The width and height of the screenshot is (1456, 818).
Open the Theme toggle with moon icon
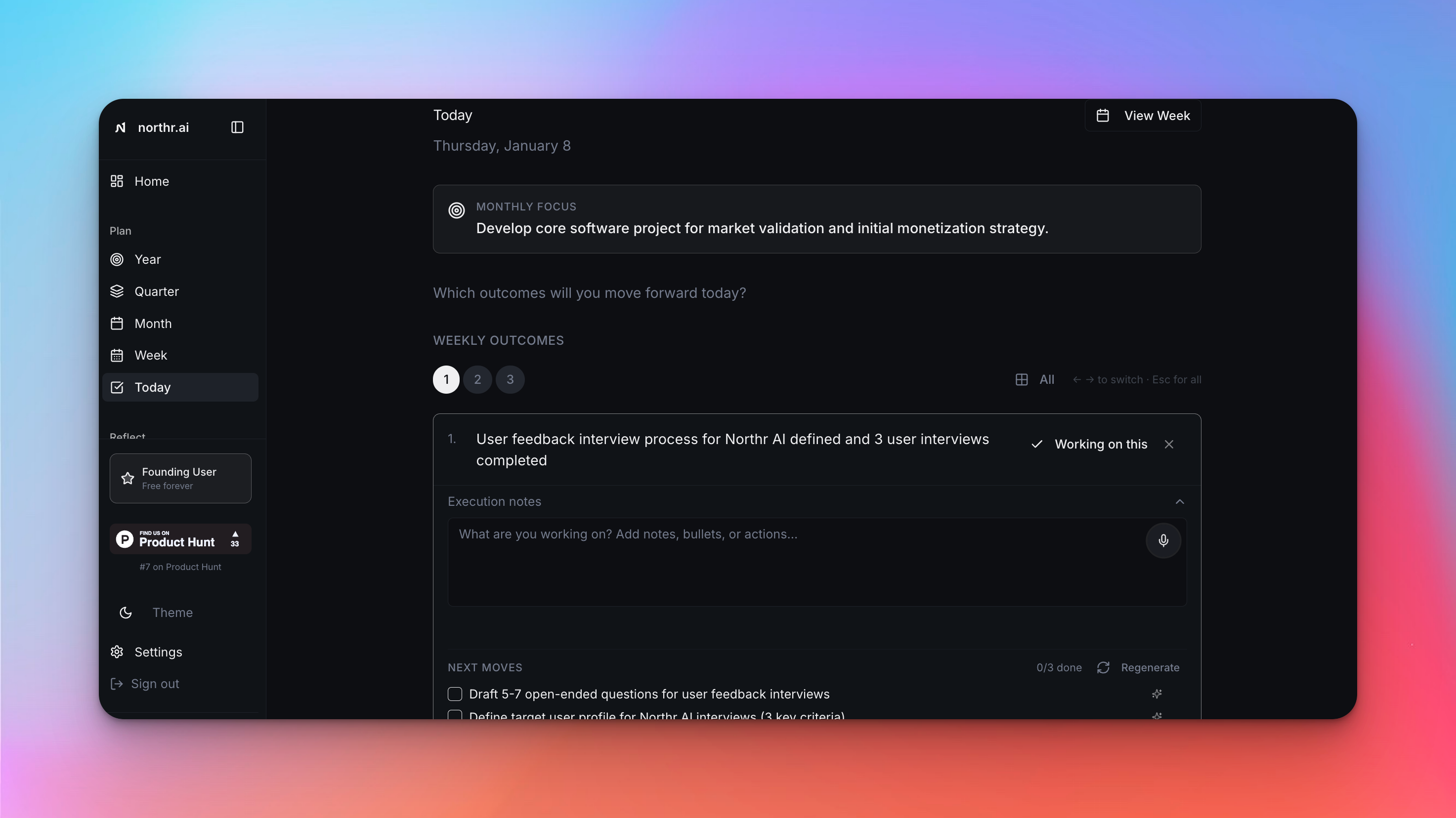tap(125, 613)
